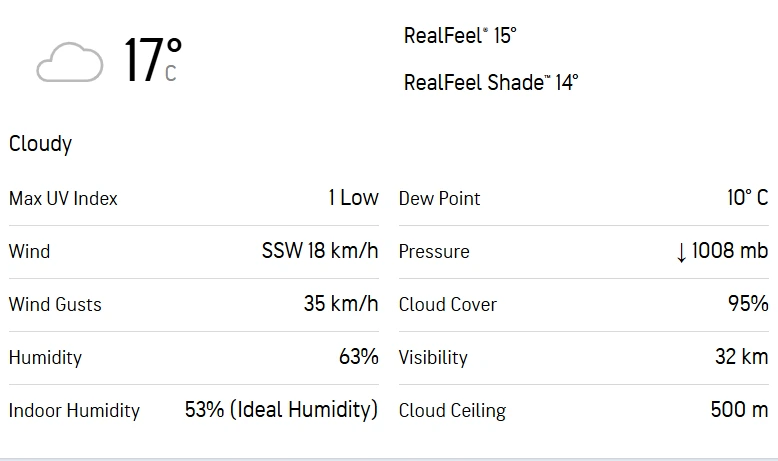Click the 17° current temperature reading

152,59
